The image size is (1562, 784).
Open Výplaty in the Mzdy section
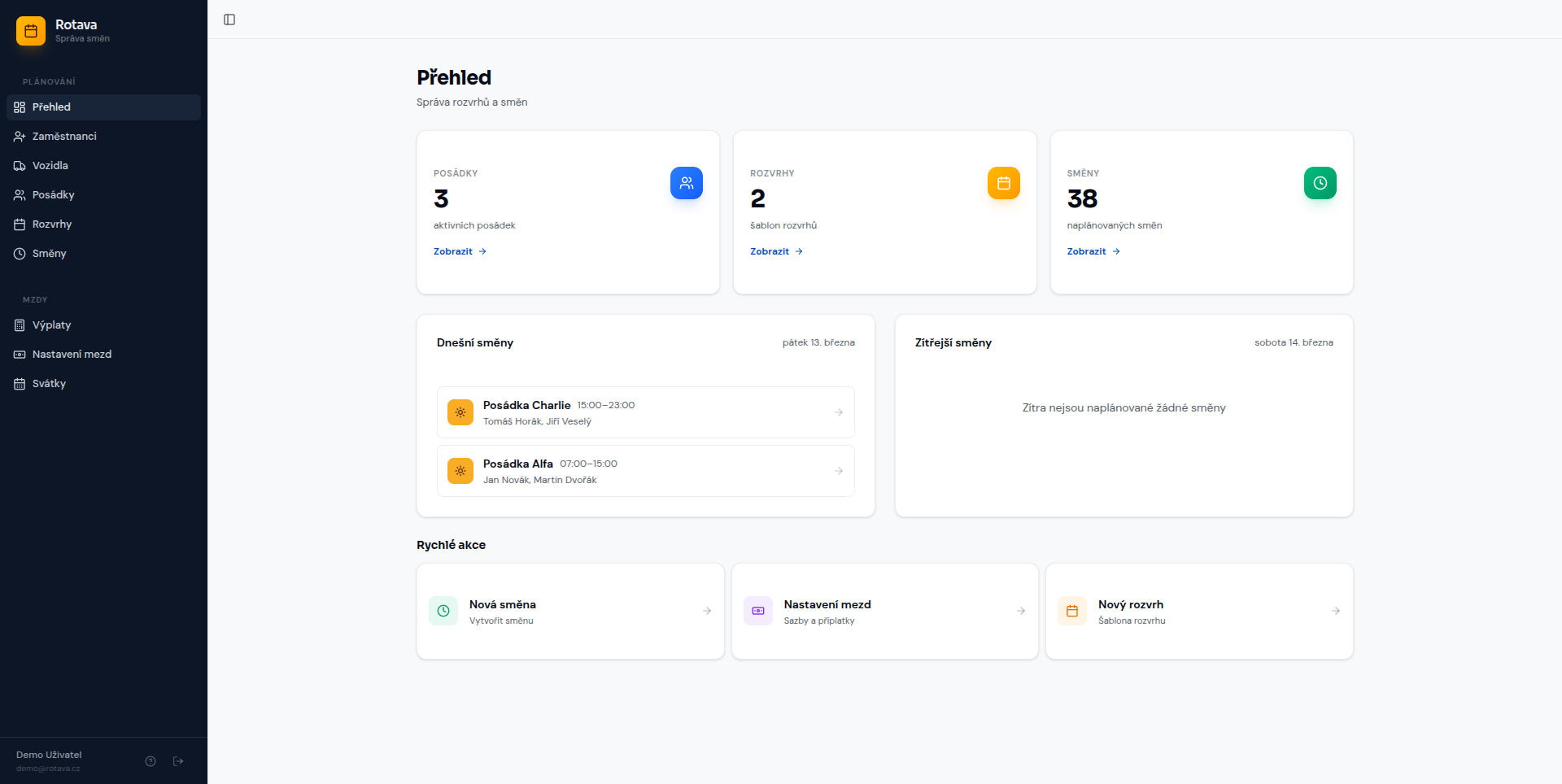coord(51,324)
